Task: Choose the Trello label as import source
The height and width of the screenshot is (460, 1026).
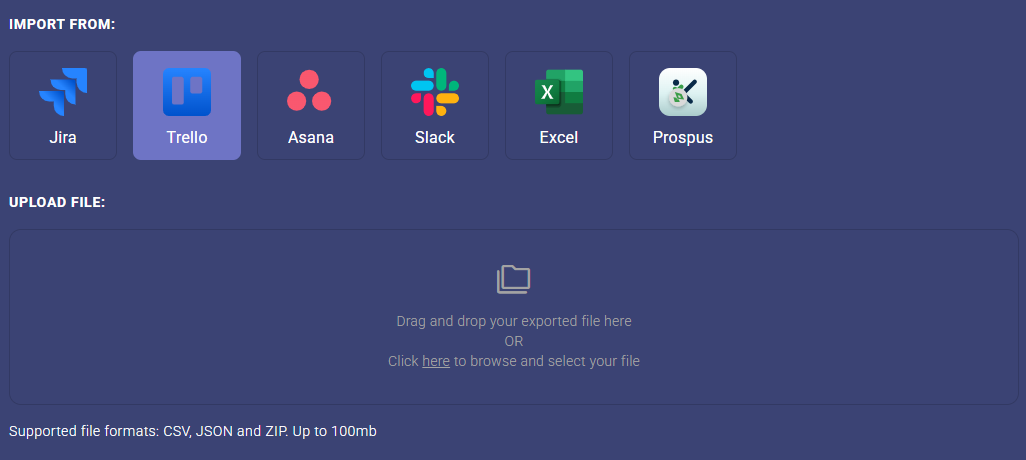Action: pyautogui.click(x=187, y=138)
